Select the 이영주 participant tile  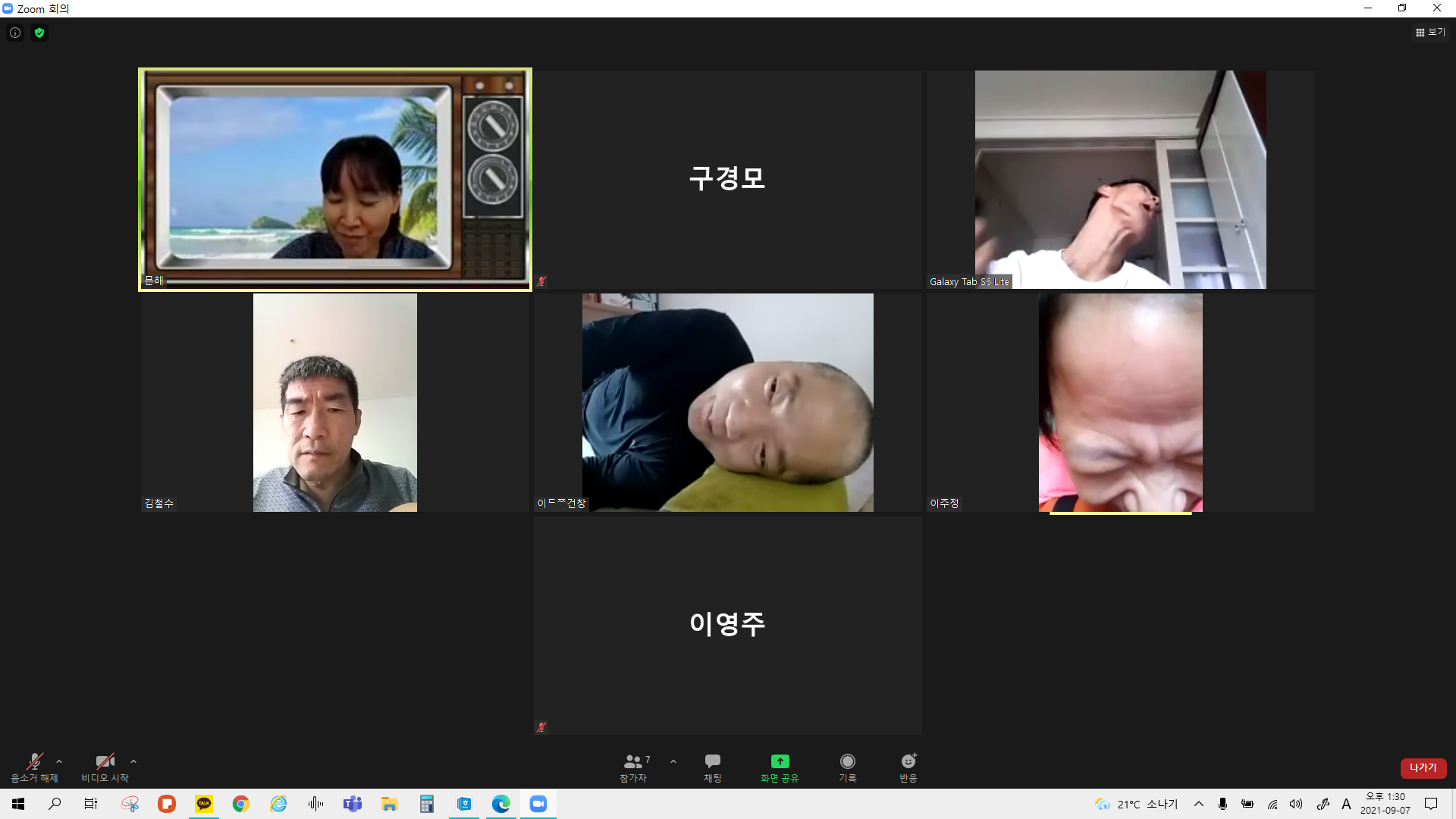coord(728,626)
